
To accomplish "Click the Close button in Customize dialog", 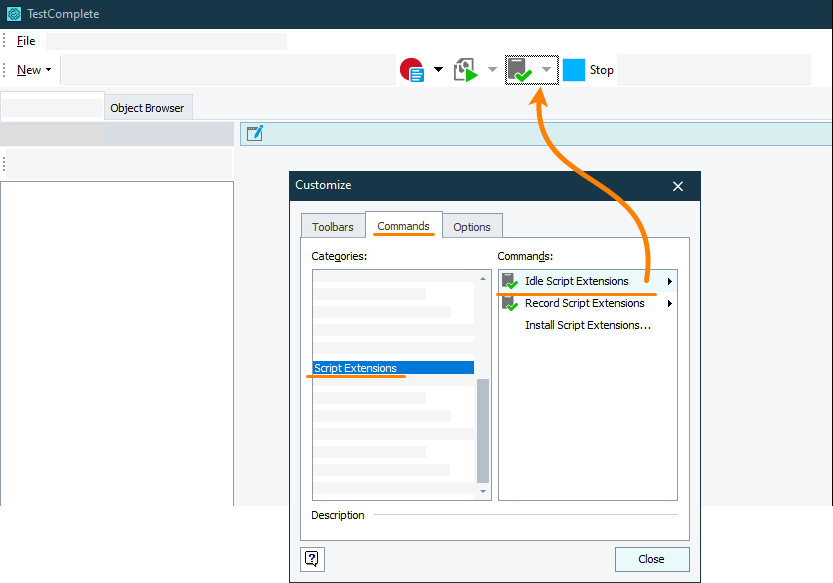I will (x=651, y=559).
